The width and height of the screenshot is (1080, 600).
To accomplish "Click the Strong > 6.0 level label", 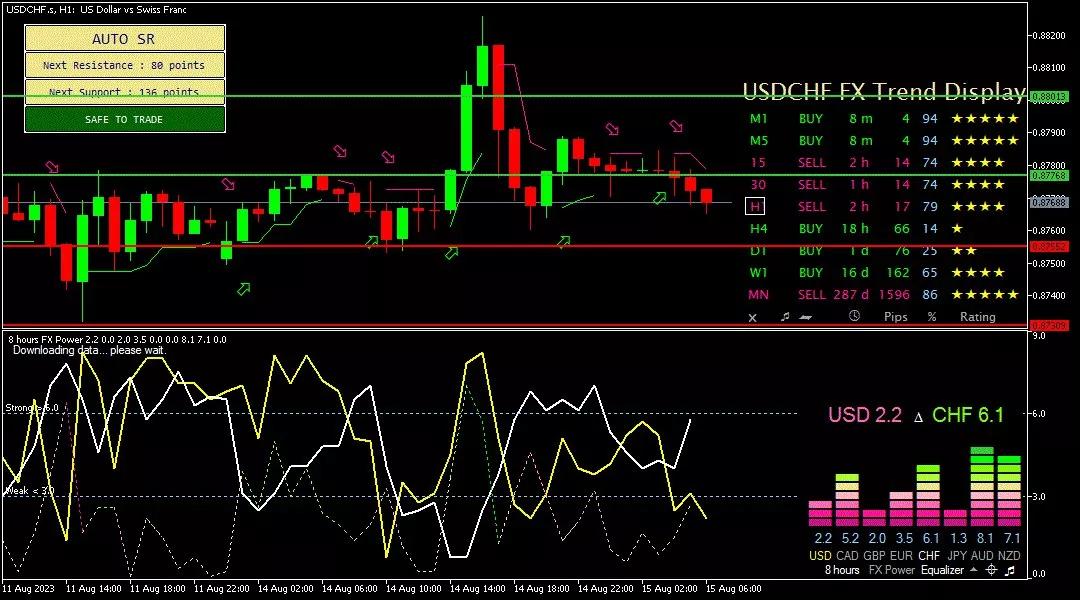I will pos(32,408).
